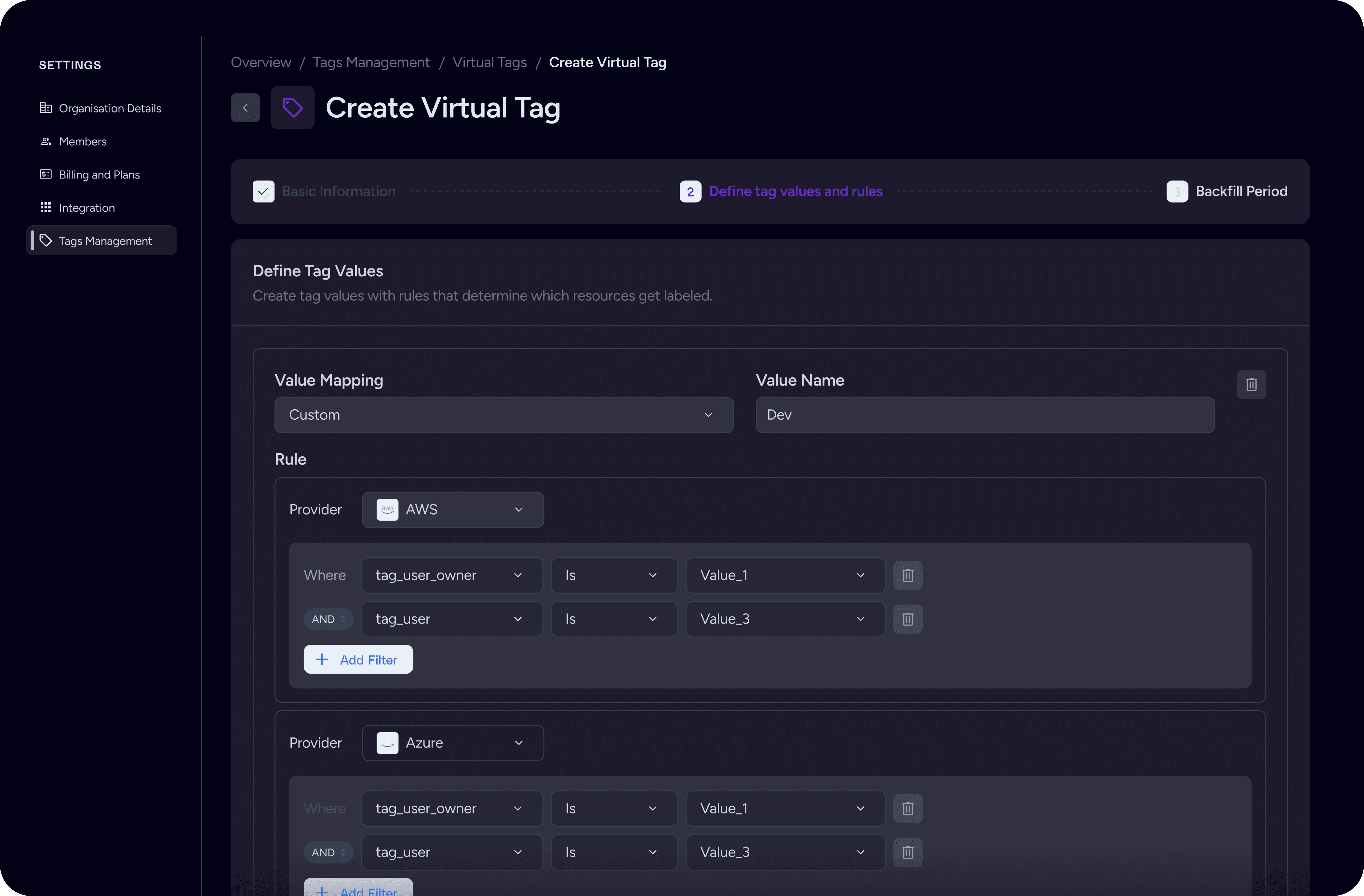
Task: Click the Create Virtual Tag breadcrumb
Action: (608, 62)
